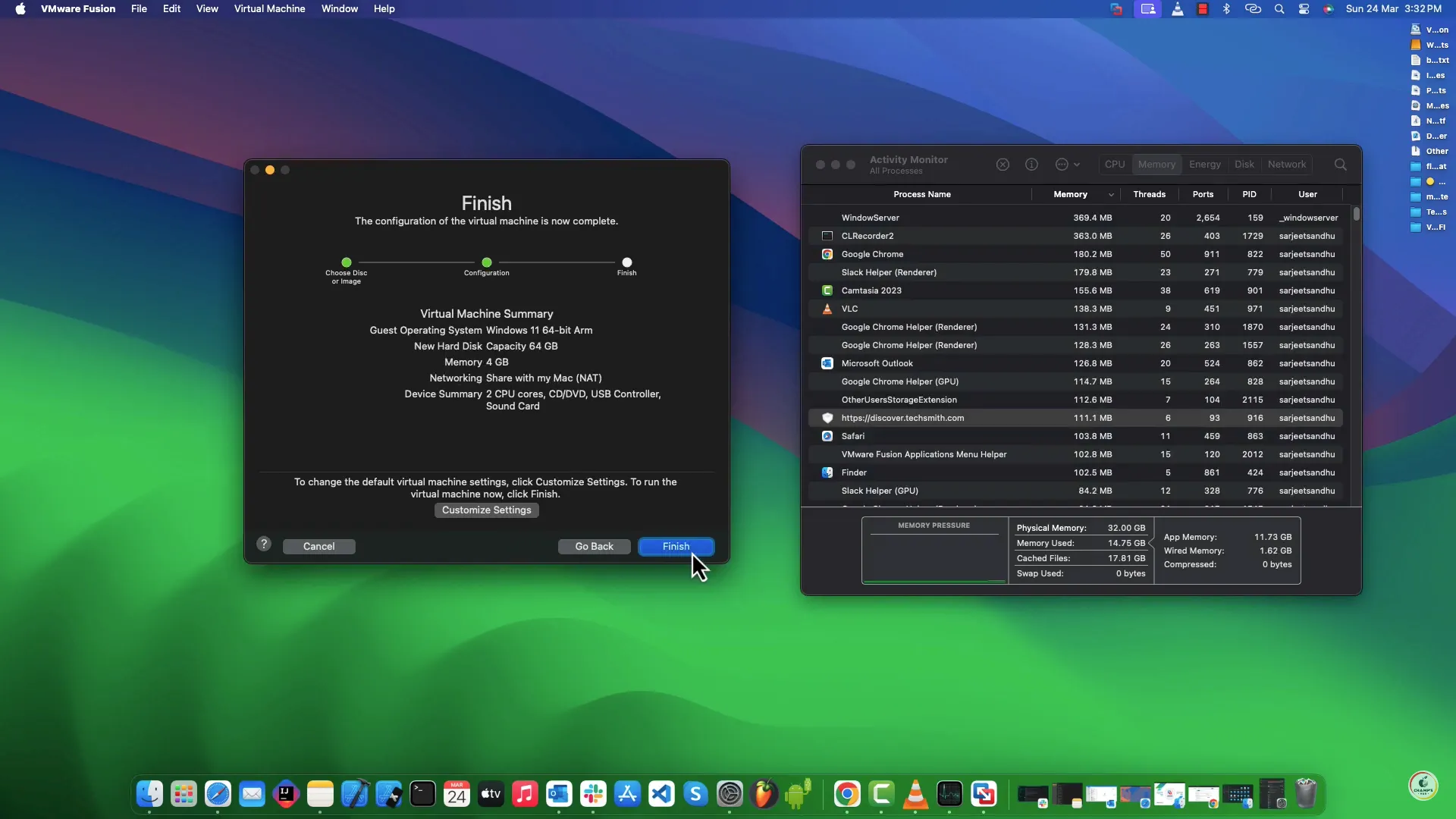The width and height of the screenshot is (1456, 819).
Task: Open VMware Fusion from the Dock
Action: point(984,794)
